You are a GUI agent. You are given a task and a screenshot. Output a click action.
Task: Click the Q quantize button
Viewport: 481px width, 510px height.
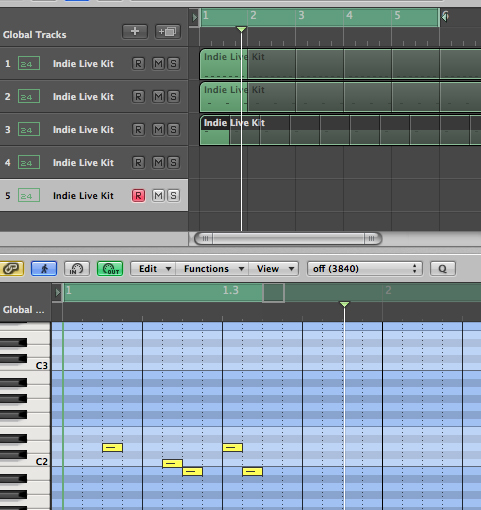click(x=443, y=268)
